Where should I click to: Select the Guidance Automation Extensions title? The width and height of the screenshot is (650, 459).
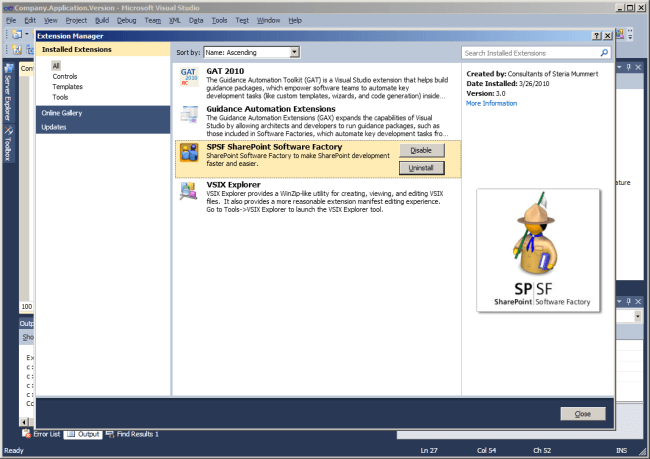pos(271,109)
